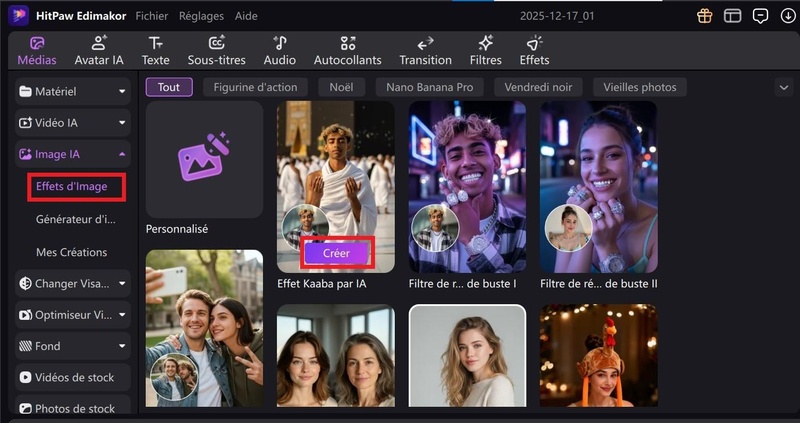Open the Réglages menu
This screenshot has width=800, height=423.
click(201, 16)
